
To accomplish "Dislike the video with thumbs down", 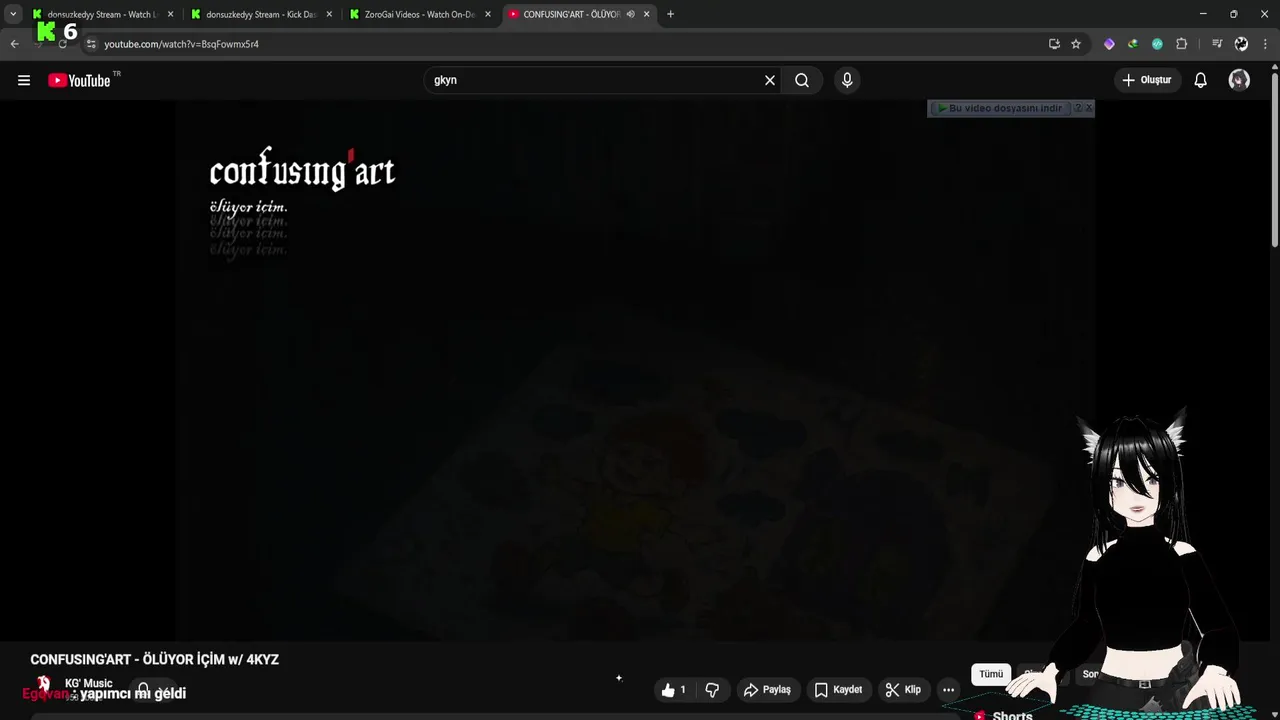I will click(712, 690).
